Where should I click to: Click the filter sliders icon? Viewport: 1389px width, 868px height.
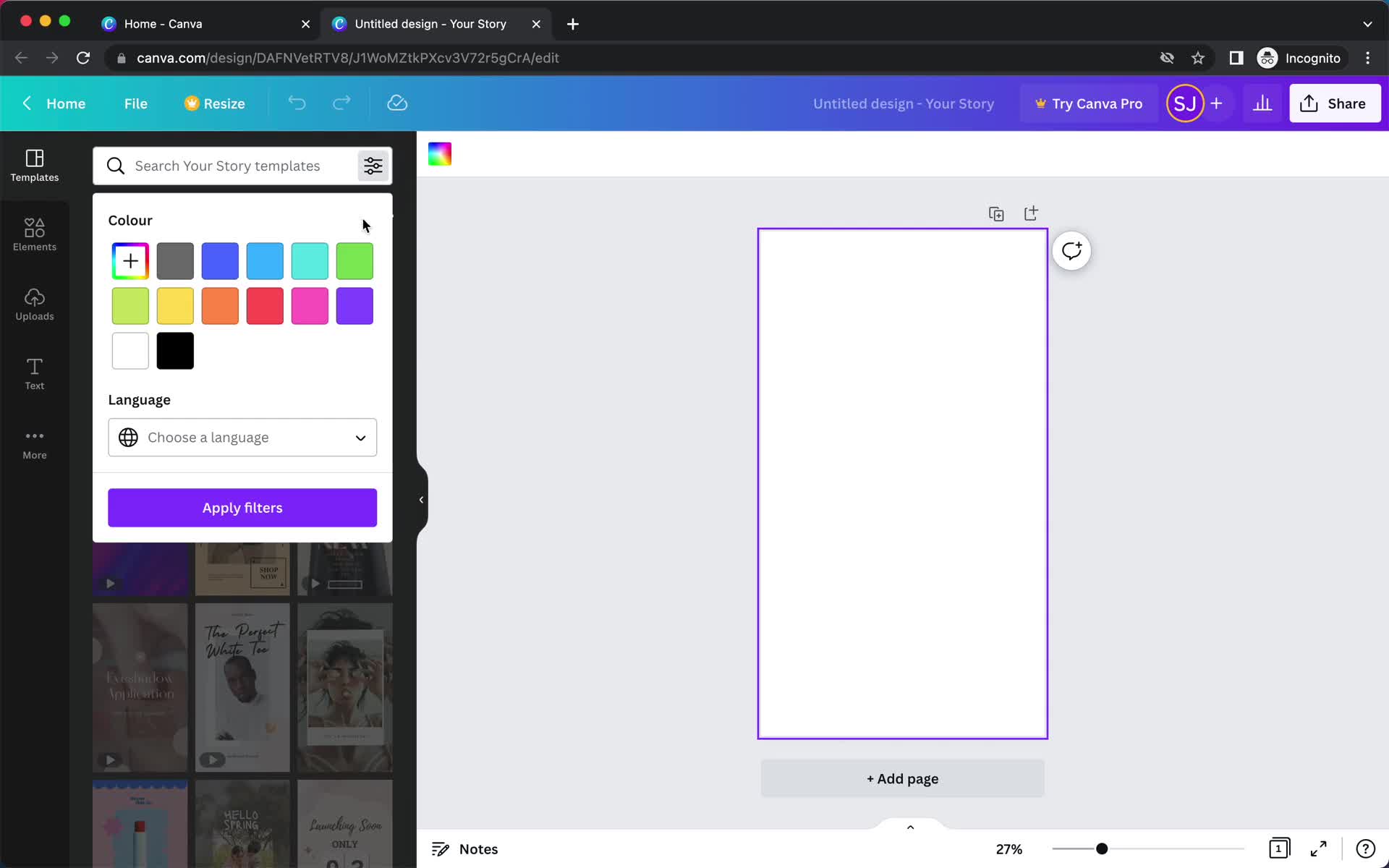point(372,165)
